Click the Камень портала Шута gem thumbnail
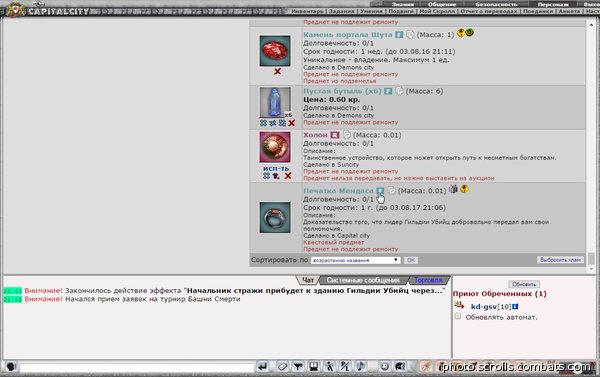Image resolution: width=600 pixels, height=377 pixels. 275,51
